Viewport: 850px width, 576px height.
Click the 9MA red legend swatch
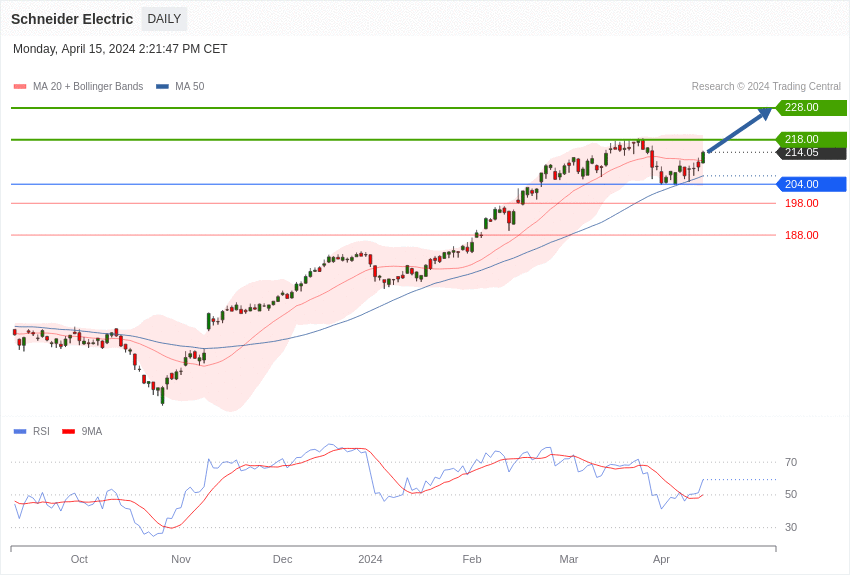click(68, 432)
